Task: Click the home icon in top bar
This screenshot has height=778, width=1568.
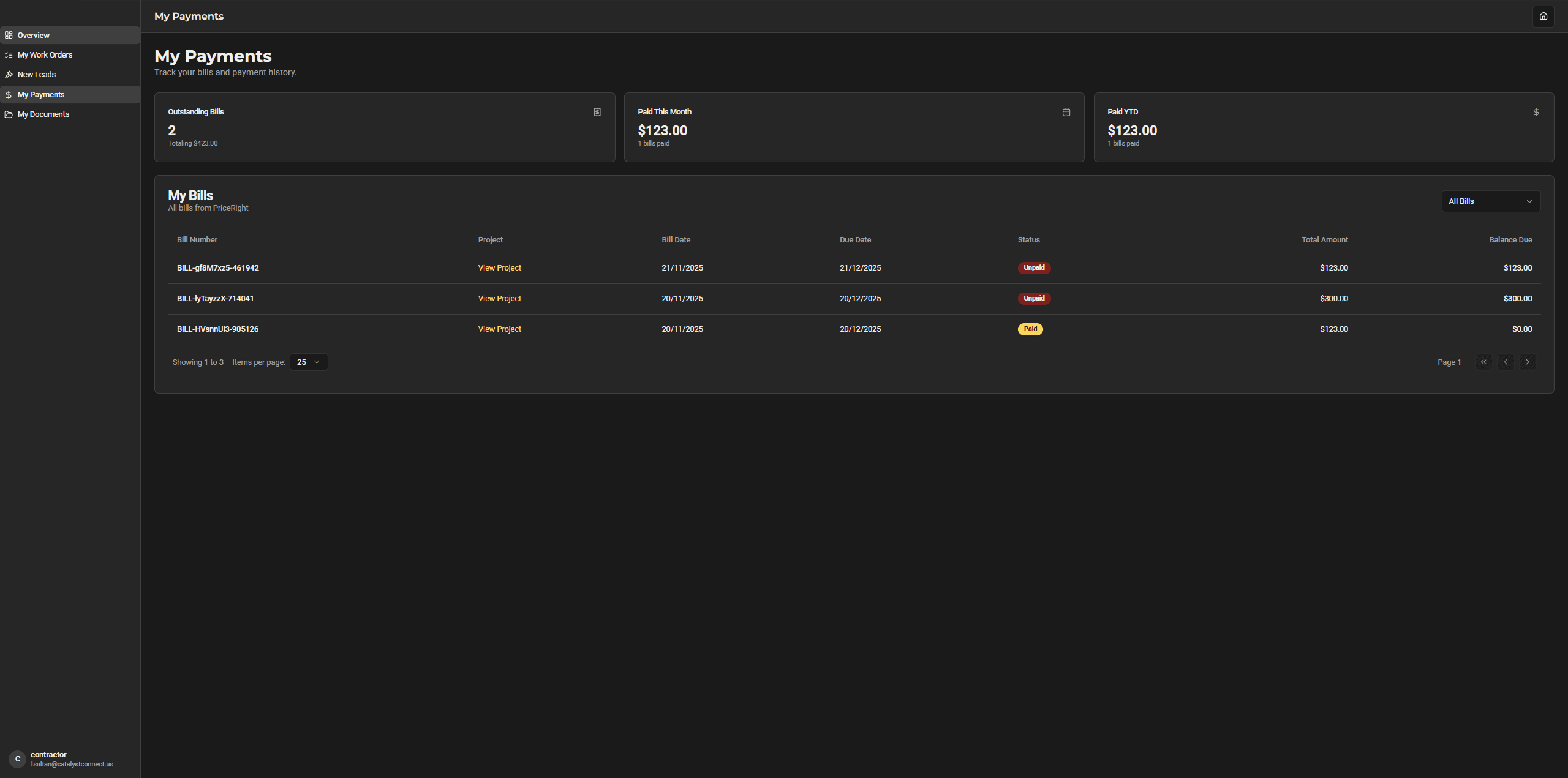Action: coord(1543,17)
